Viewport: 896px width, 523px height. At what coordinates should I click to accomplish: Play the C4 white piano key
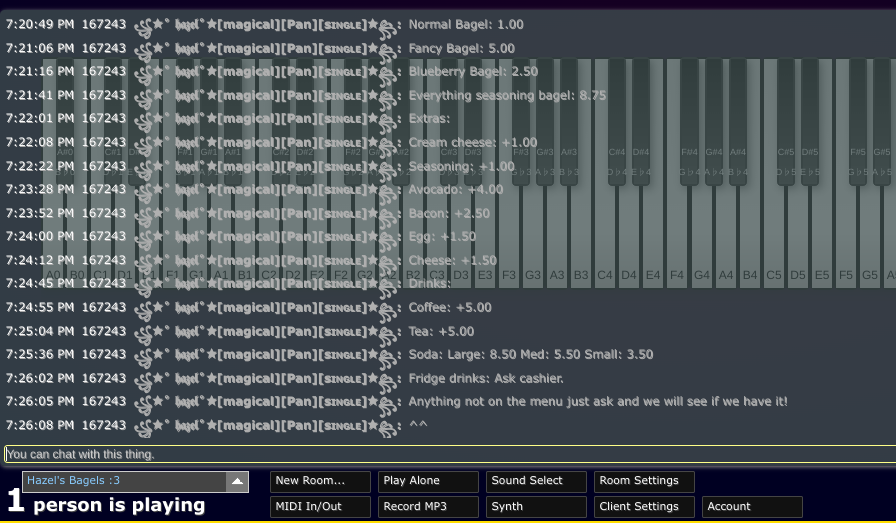(x=604, y=240)
